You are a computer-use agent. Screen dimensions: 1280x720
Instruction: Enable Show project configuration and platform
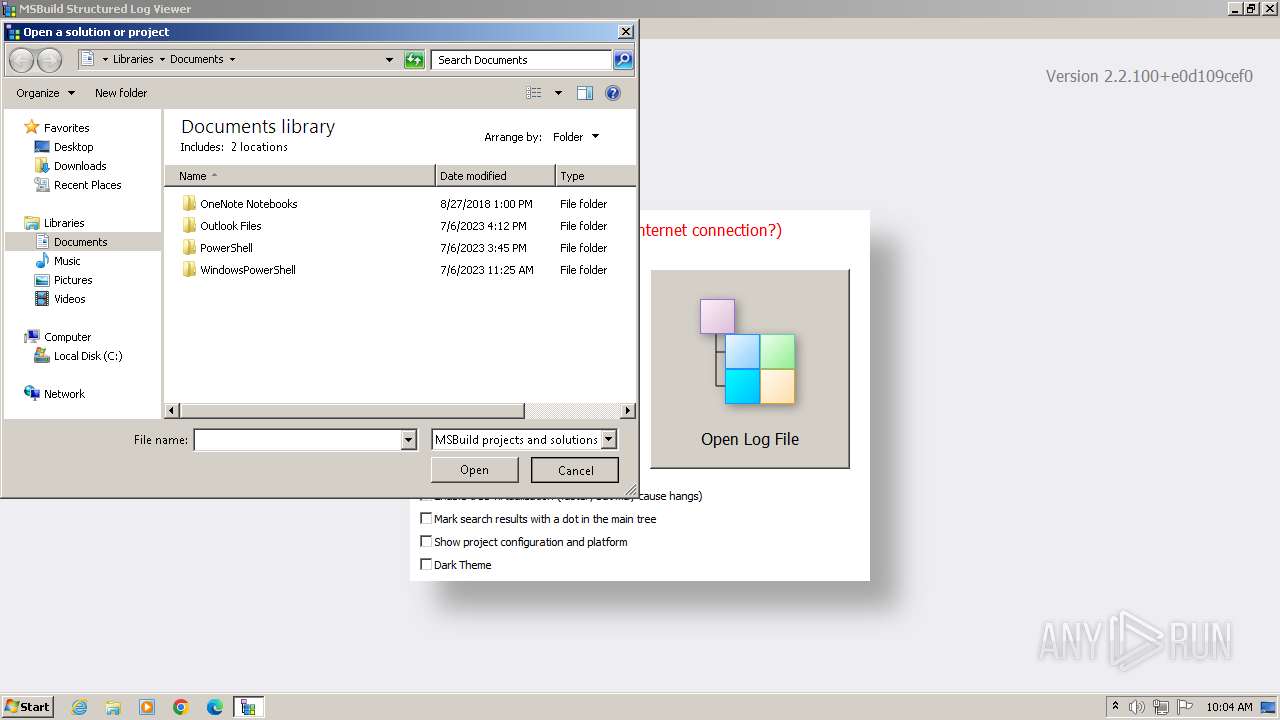[x=426, y=542]
